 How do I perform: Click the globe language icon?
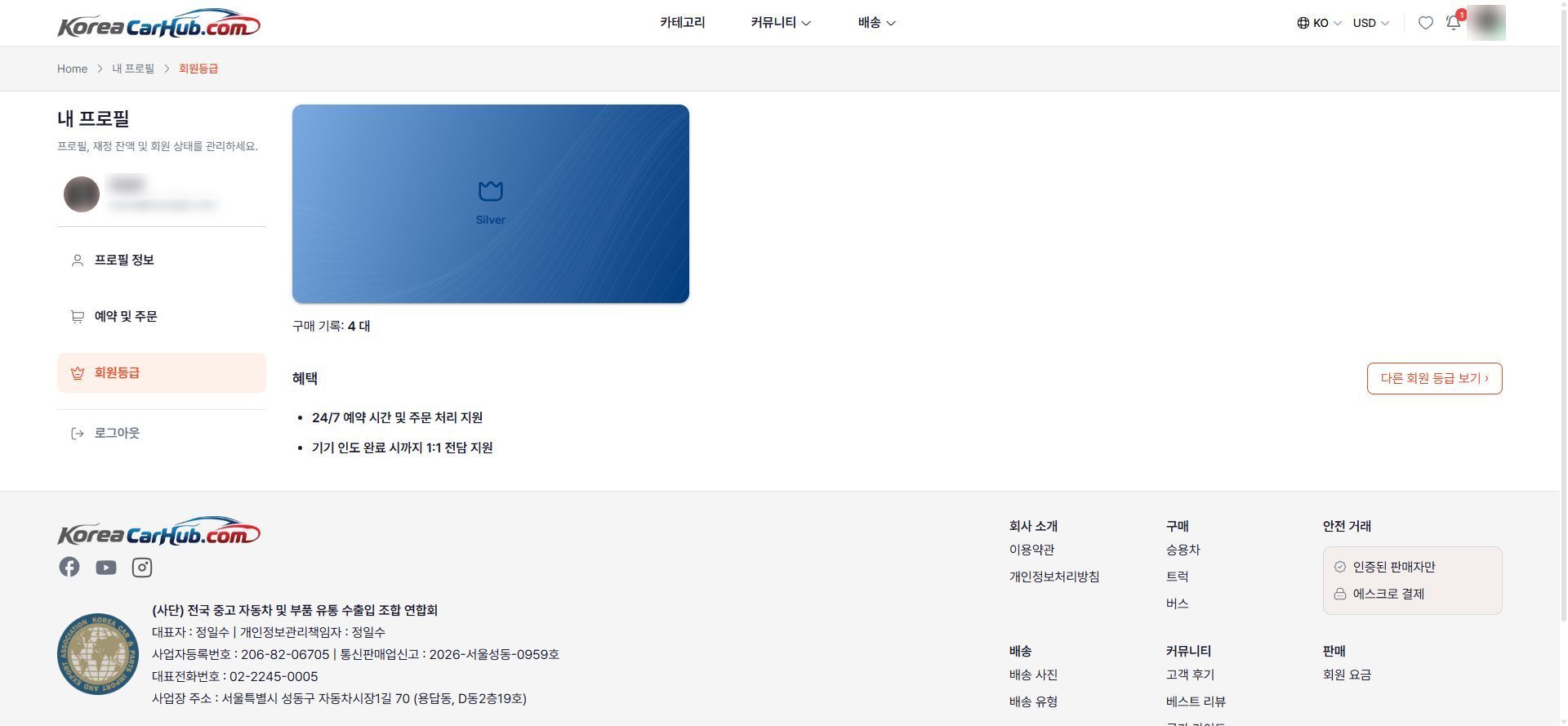pyautogui.click(x=1303, y=23)
